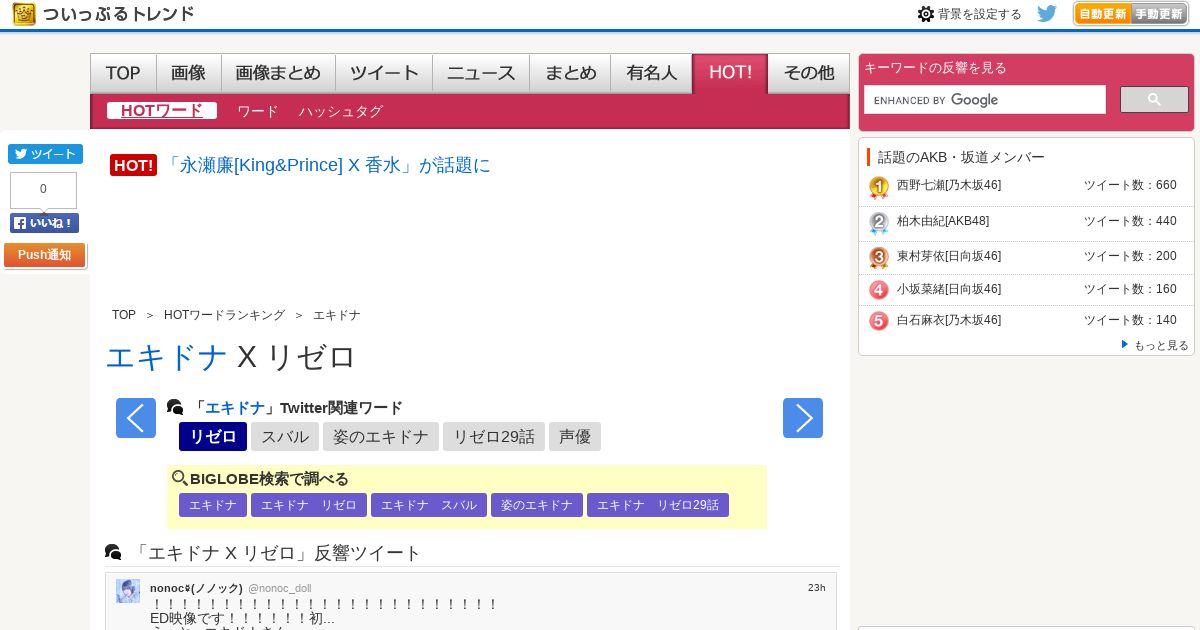Select the スバル related word tag
1200x630 pixels.
(x=285, y=437)
